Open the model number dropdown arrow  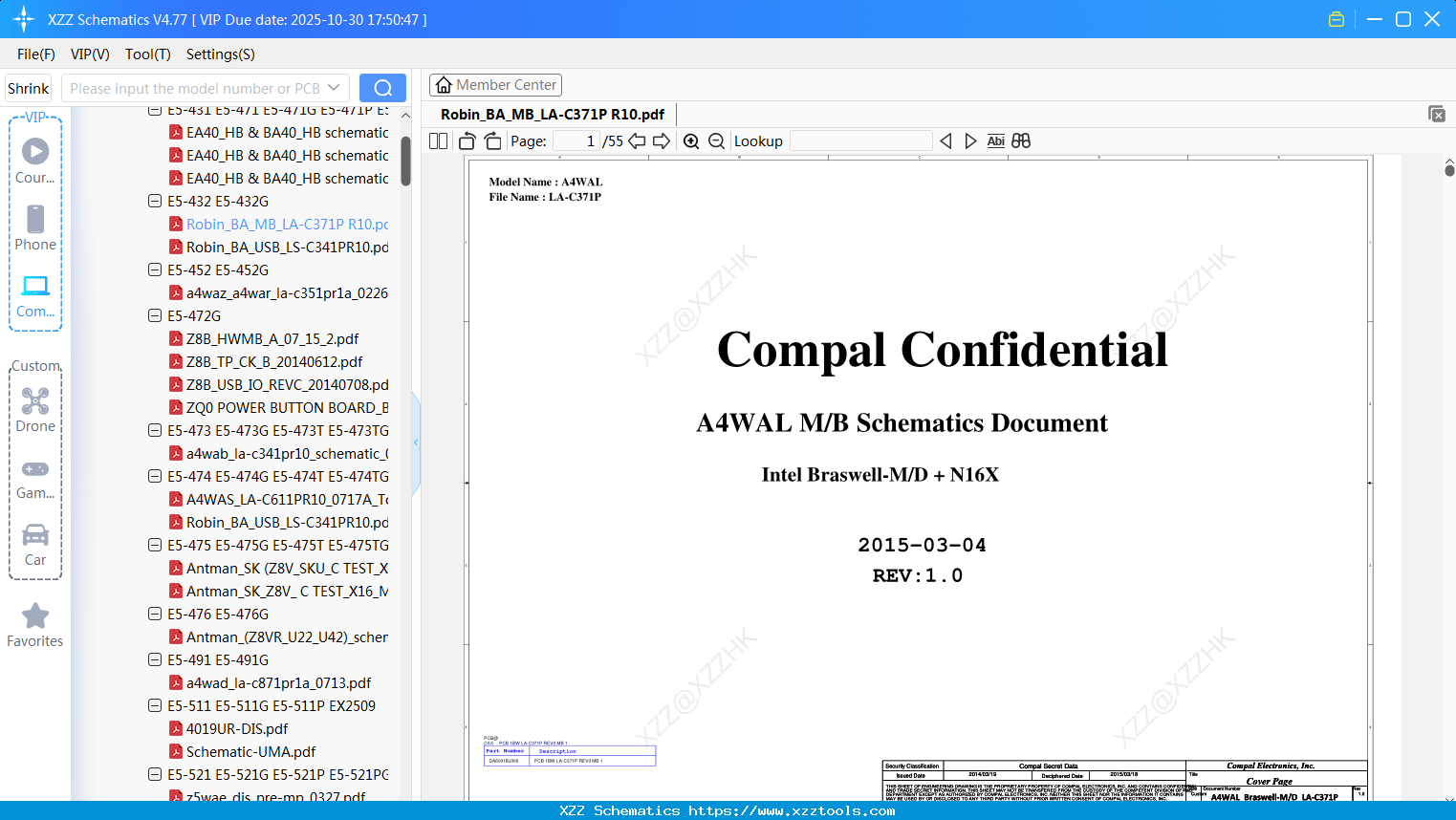334,88
